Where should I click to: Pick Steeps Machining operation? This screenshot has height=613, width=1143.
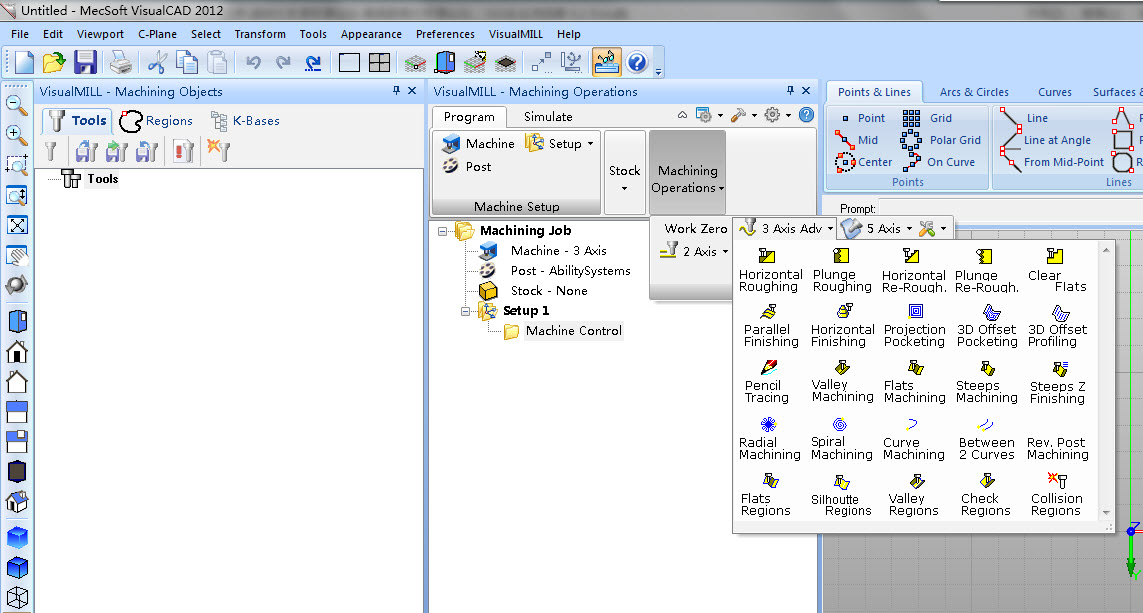point(986,382)
